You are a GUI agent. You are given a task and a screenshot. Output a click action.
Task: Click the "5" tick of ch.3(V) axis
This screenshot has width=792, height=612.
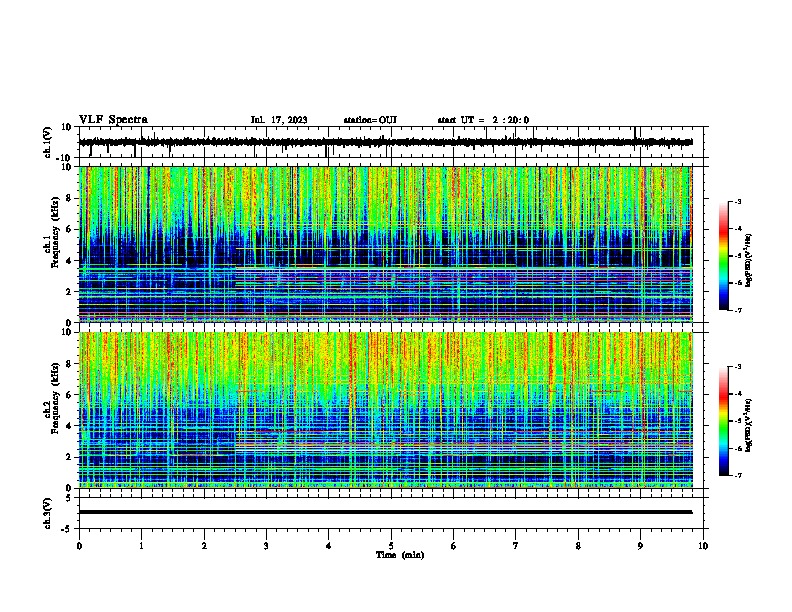pos(69,497)
